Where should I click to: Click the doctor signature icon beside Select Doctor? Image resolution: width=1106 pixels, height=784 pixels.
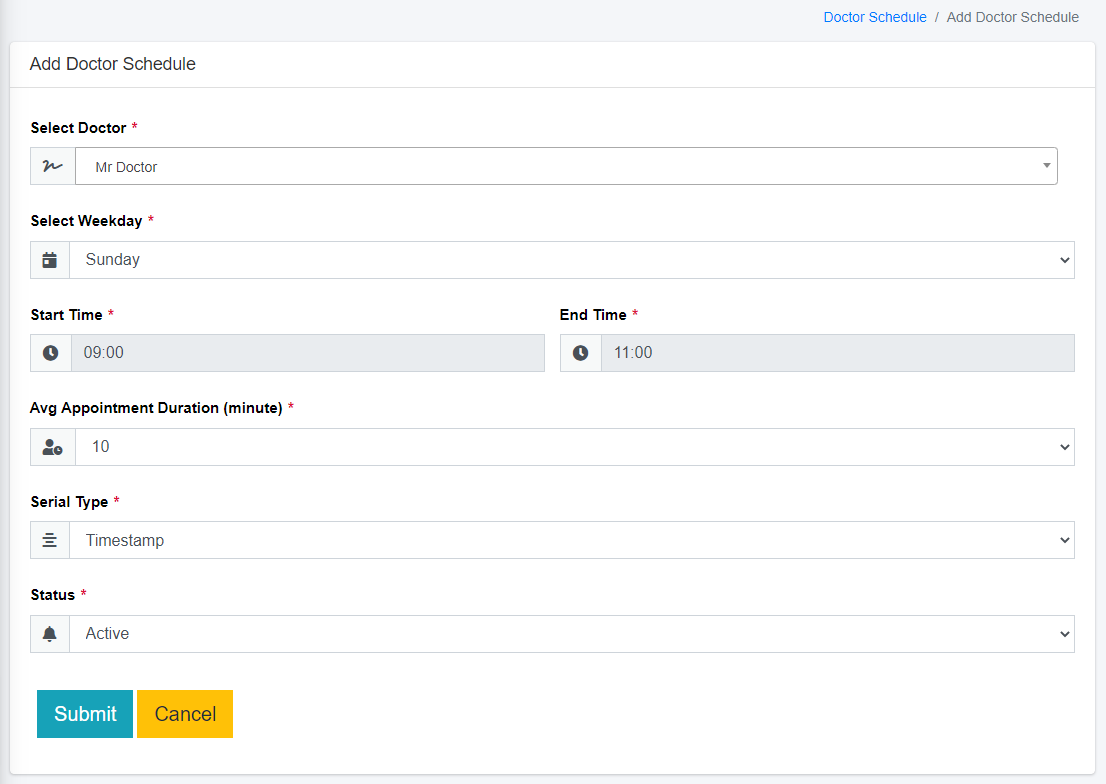[50, 165]
